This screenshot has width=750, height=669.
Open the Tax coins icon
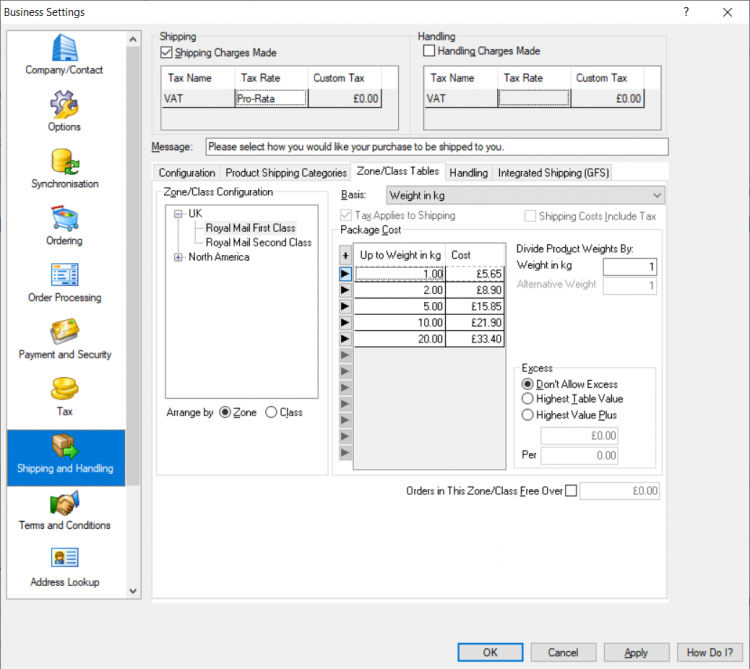(65, 389)
